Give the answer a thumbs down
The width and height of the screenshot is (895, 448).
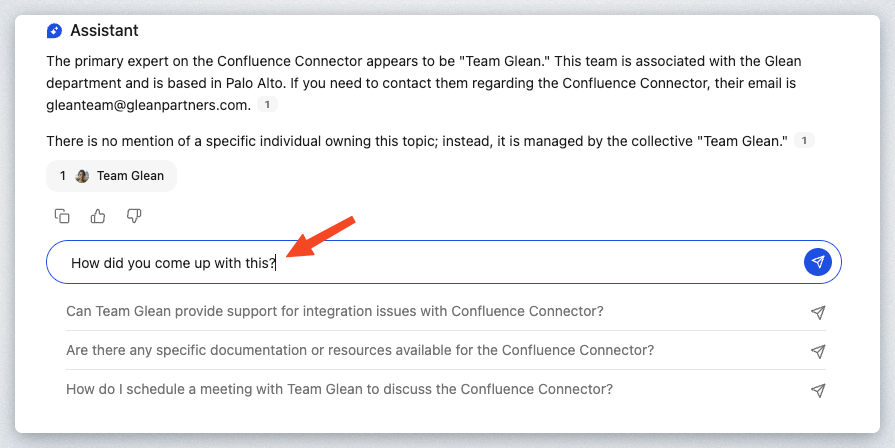[134, 215]
